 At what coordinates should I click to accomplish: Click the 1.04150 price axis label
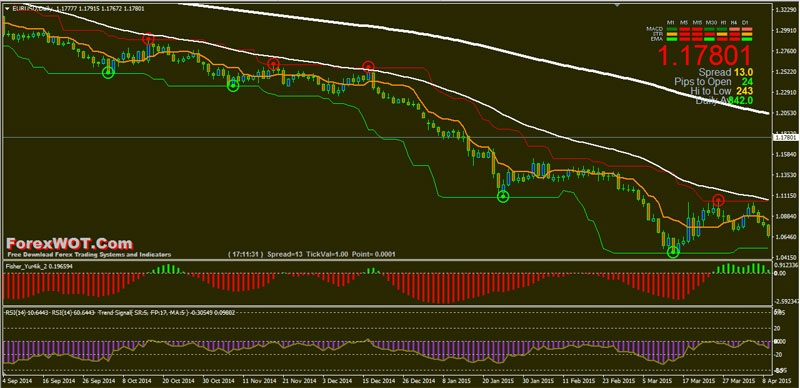(x=786, y=258)
